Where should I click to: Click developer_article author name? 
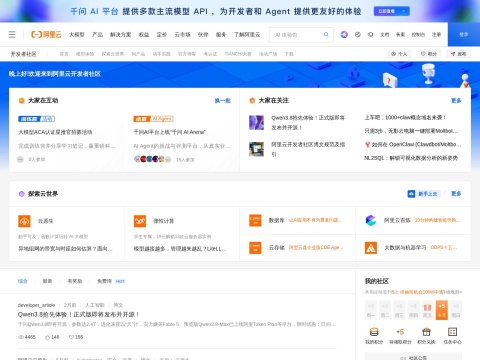click(36, 305)
